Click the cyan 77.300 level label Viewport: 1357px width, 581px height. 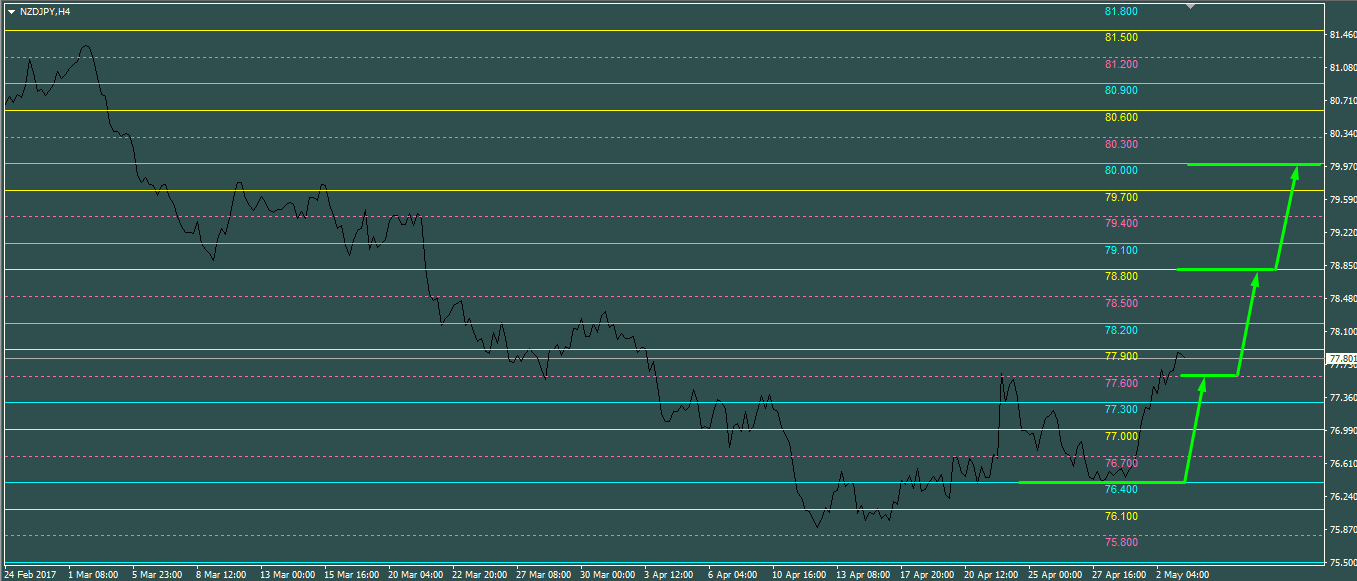tap(1121, 409)
